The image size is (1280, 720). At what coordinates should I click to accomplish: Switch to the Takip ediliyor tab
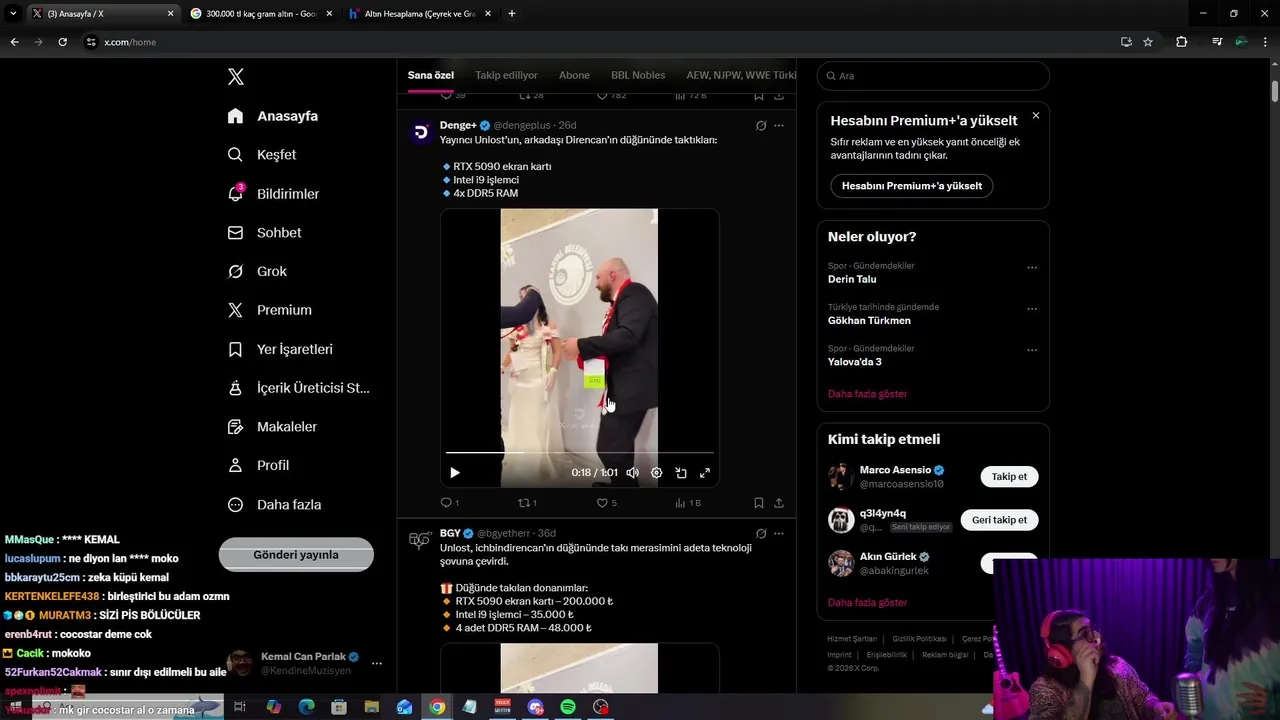(506, 75)
